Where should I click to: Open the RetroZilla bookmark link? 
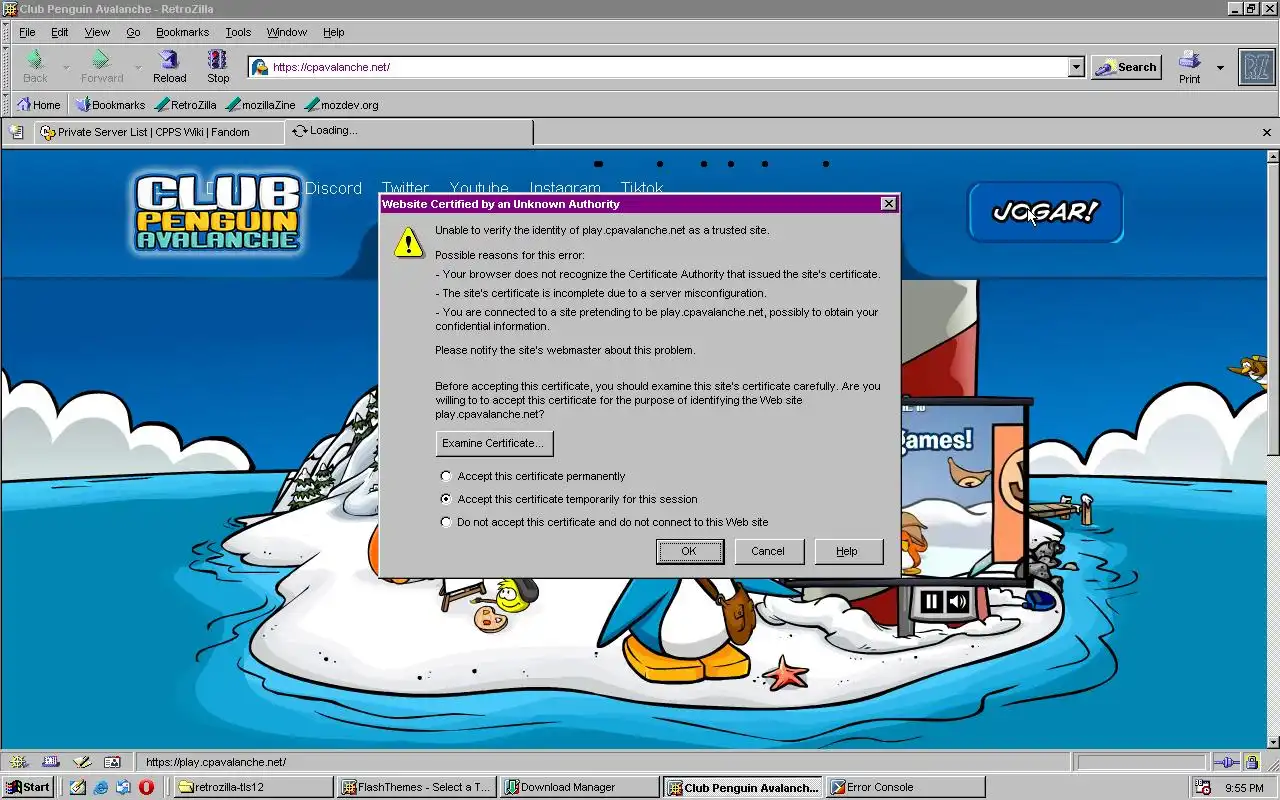tap(186, 105)
